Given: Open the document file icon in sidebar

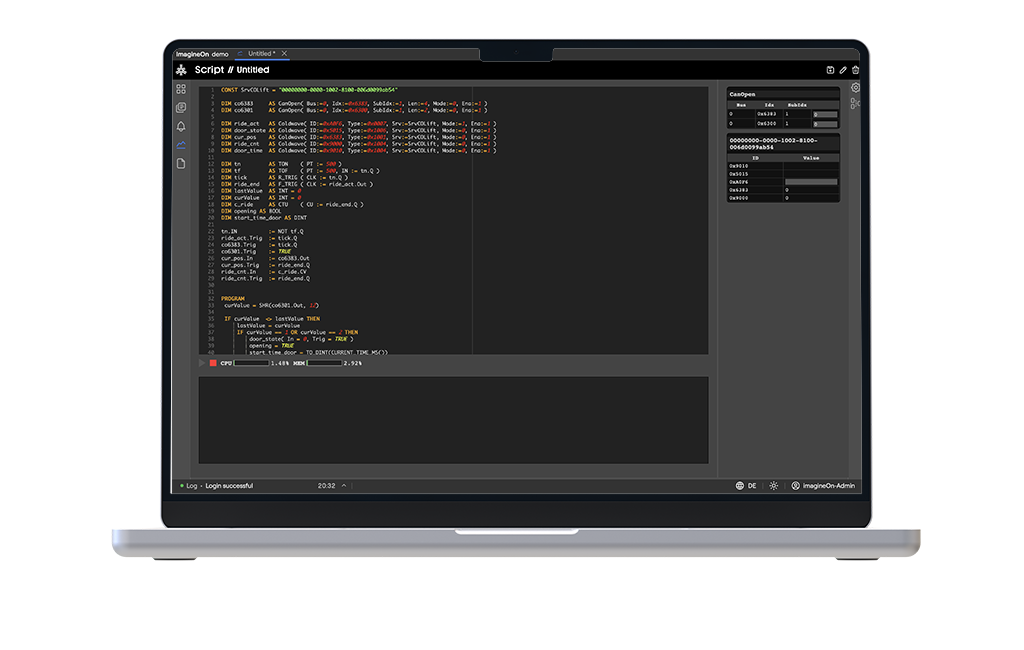Looking at the screenshot, I should point(181,163).
